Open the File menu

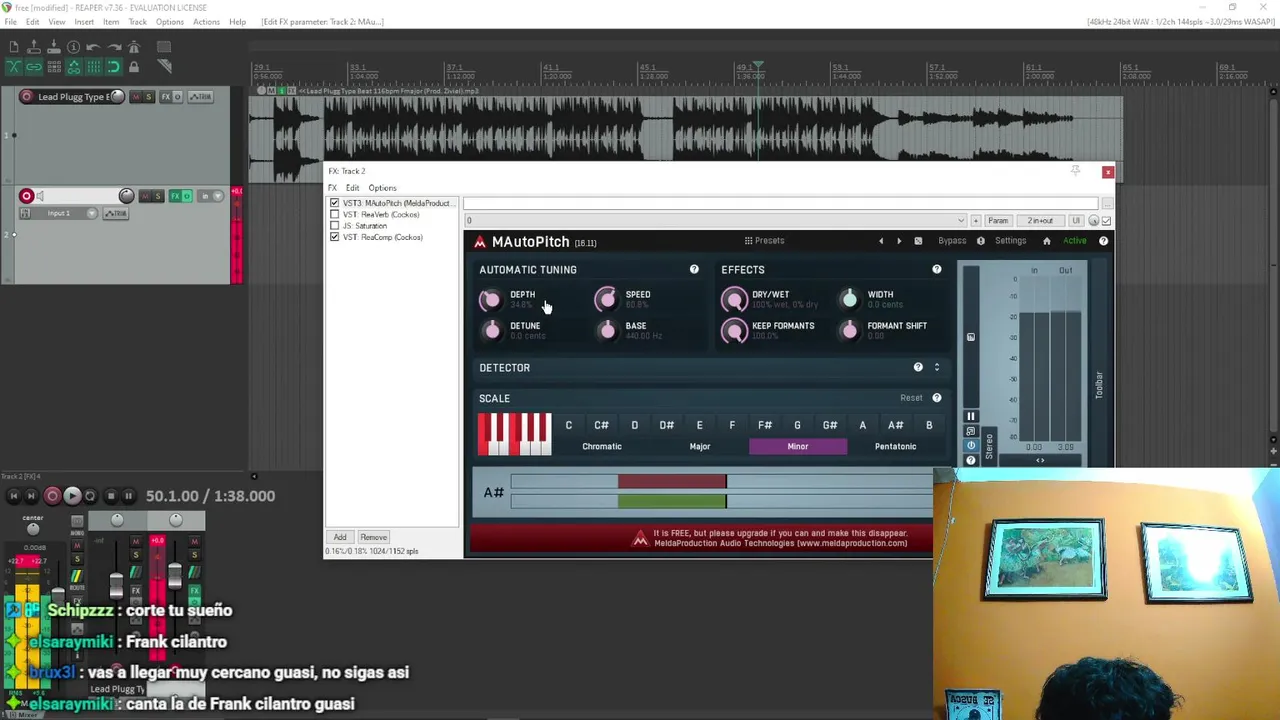[10, 22]
